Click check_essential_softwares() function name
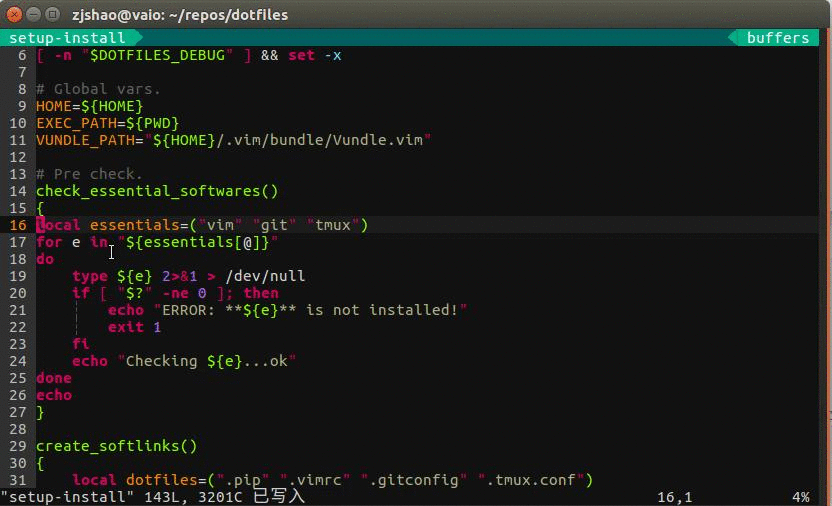Screen dimensions: 832x506 [x=157, y=191]
